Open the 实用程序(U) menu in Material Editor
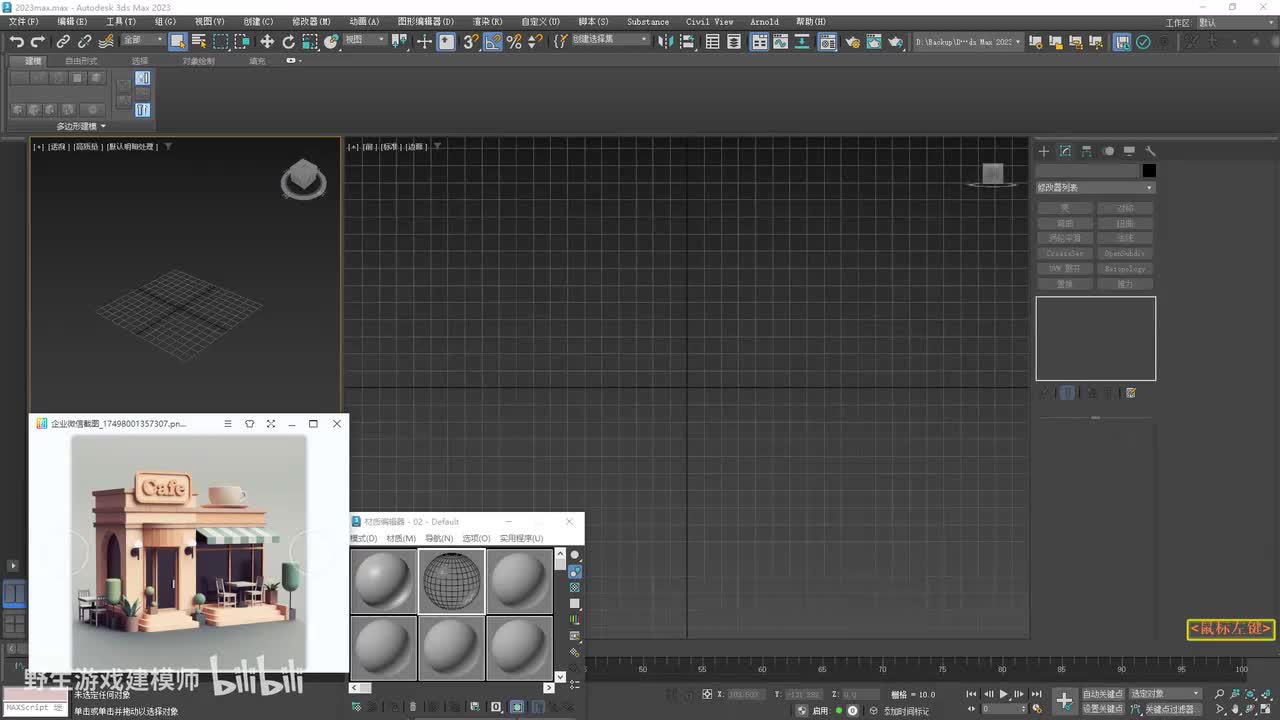This screenshot has height=720, width=1280. [x=521, y=538]
